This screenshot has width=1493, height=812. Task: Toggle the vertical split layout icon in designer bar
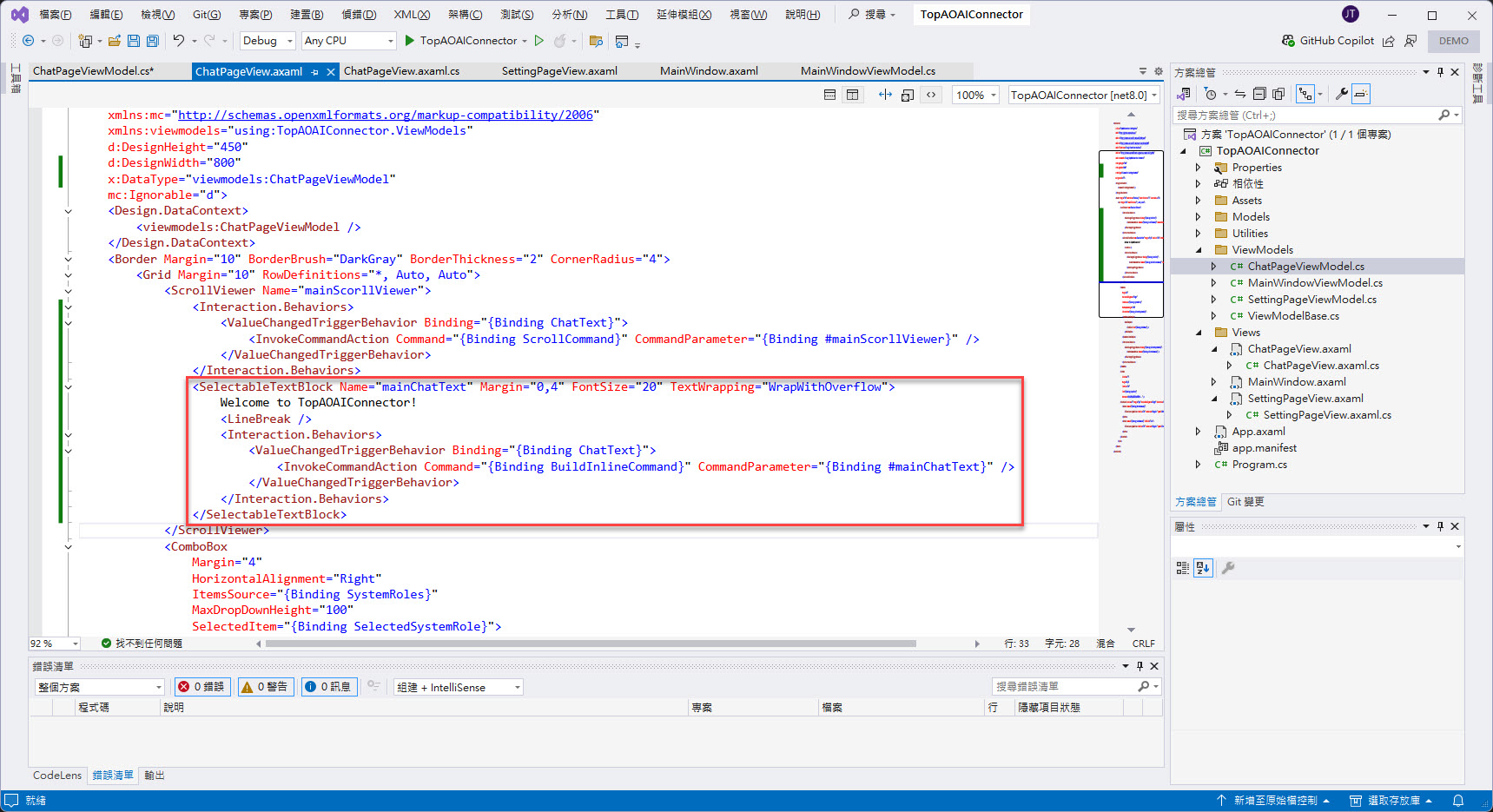point(852,95)
